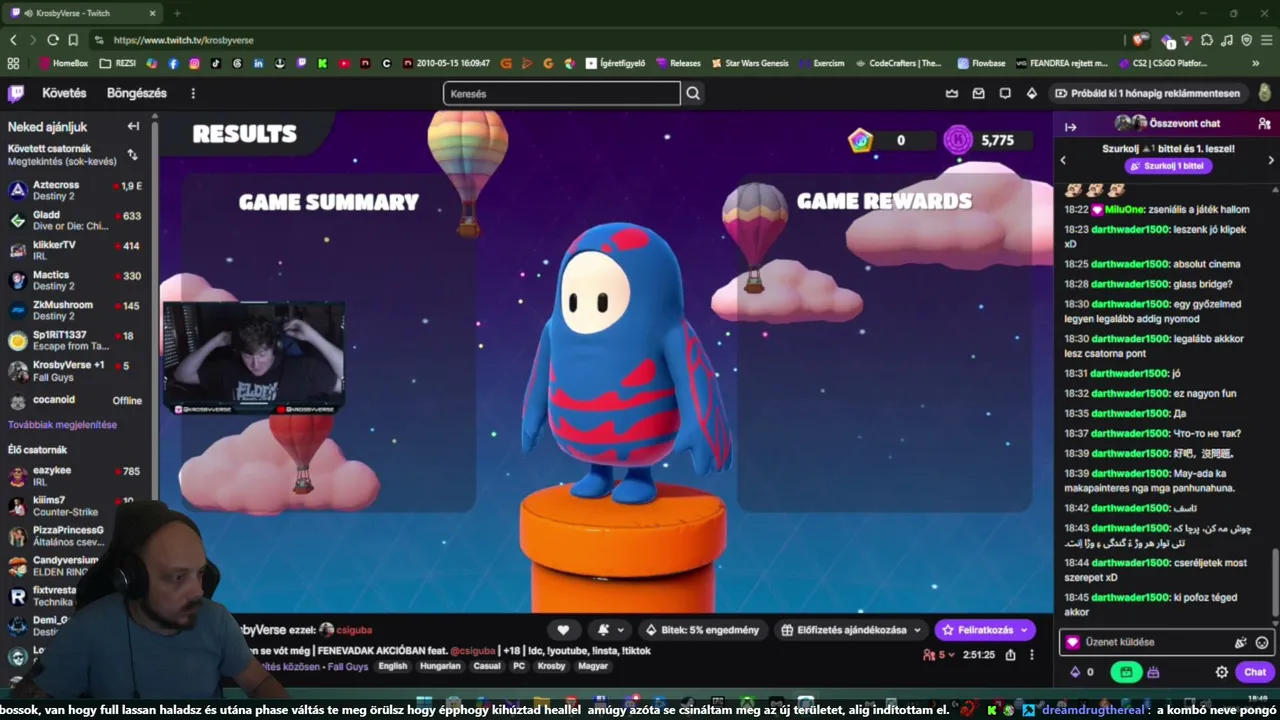Collapse the Neked ajánljuk sidebar
The image size is (1280, 720).
pos(133,126)
